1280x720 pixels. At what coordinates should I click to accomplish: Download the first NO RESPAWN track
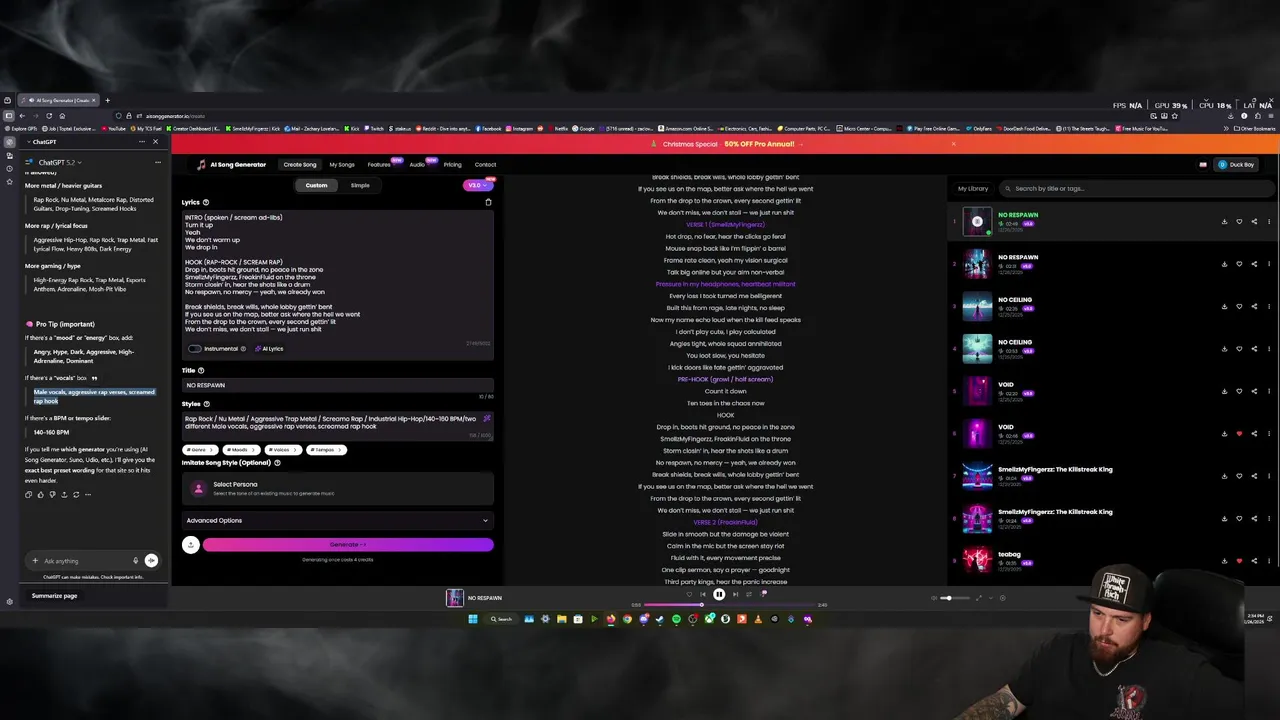coord(1224,222)
